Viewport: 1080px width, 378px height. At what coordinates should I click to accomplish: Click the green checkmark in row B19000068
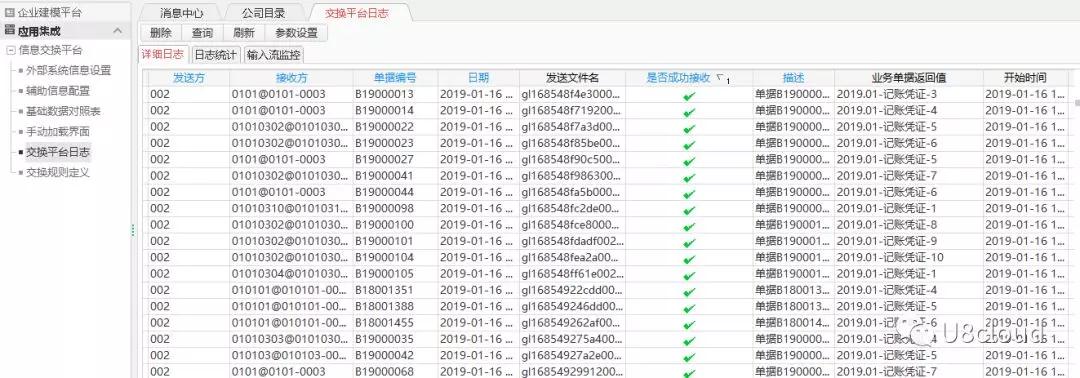689,372
